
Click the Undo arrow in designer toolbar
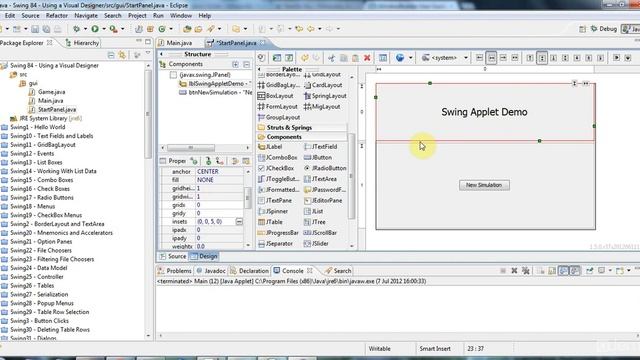[x=304, y=58]
